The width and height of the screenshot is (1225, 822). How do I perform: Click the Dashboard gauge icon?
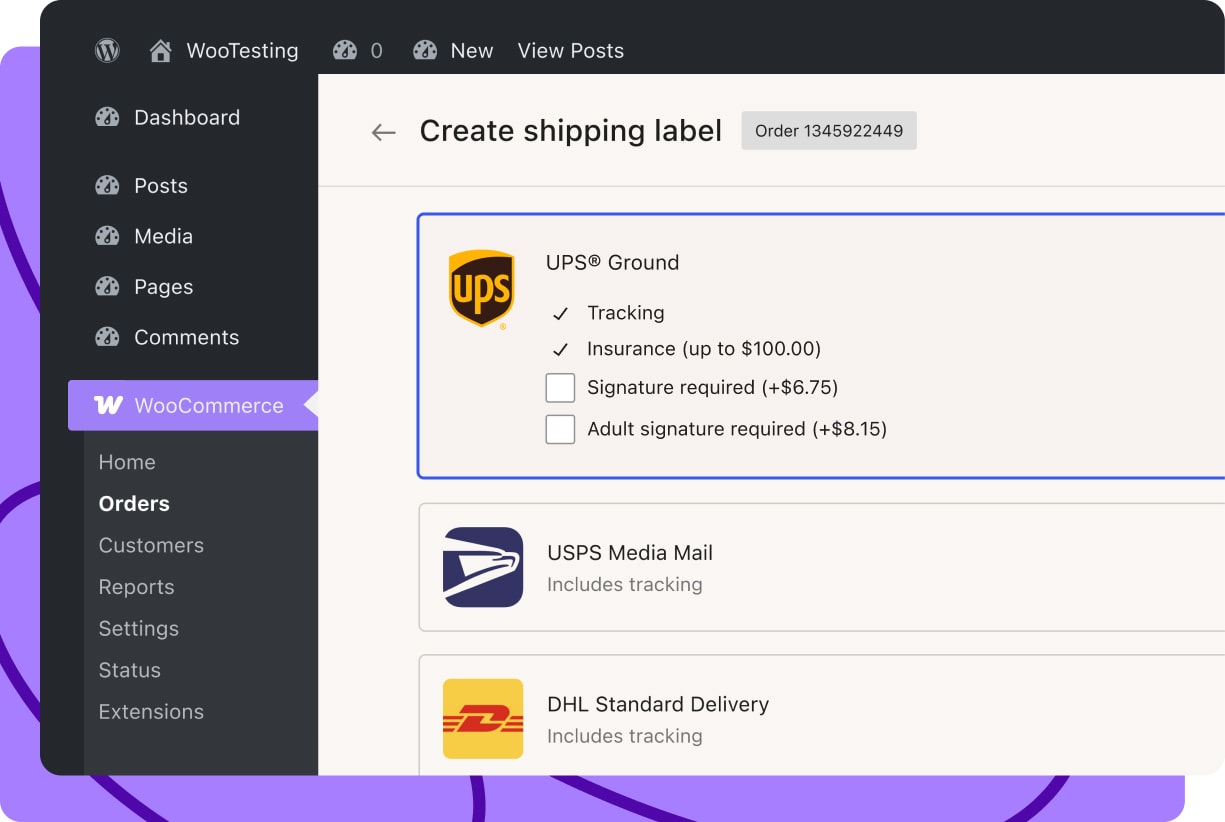coord(107,117)
